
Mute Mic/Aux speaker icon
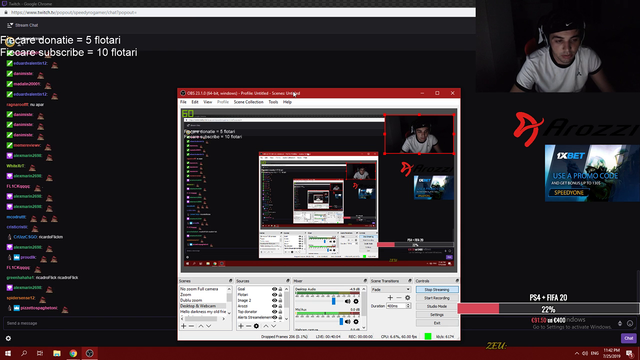point(347,322)
